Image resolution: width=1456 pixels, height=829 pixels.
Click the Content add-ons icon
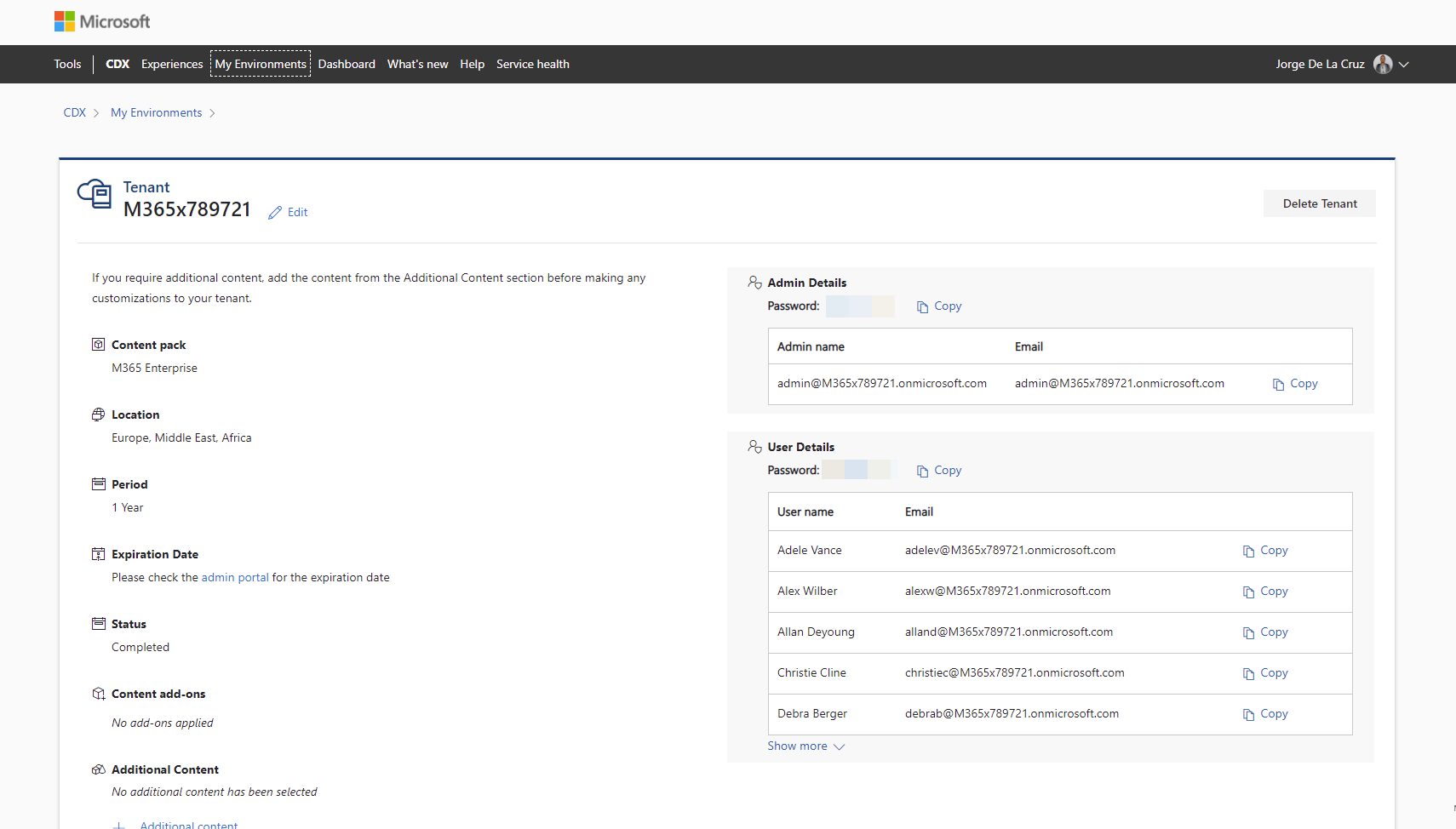(99, 694)
